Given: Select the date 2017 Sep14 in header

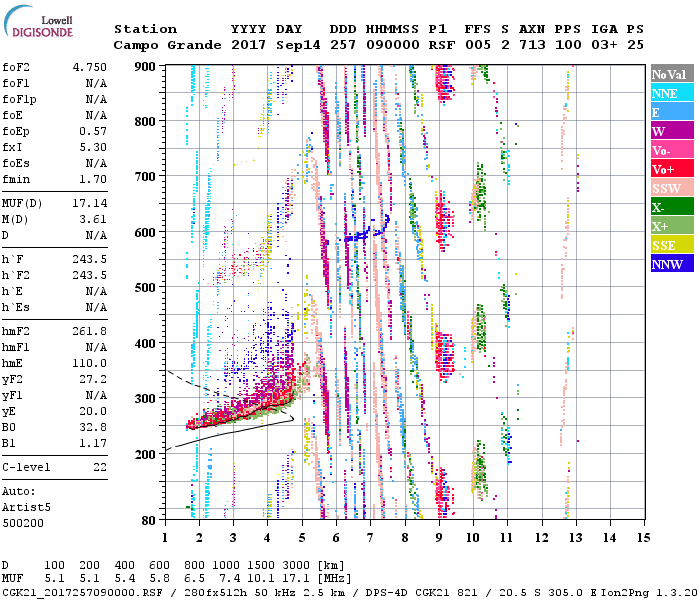Looking at the screenshot, I should click(x=267, y=45).
